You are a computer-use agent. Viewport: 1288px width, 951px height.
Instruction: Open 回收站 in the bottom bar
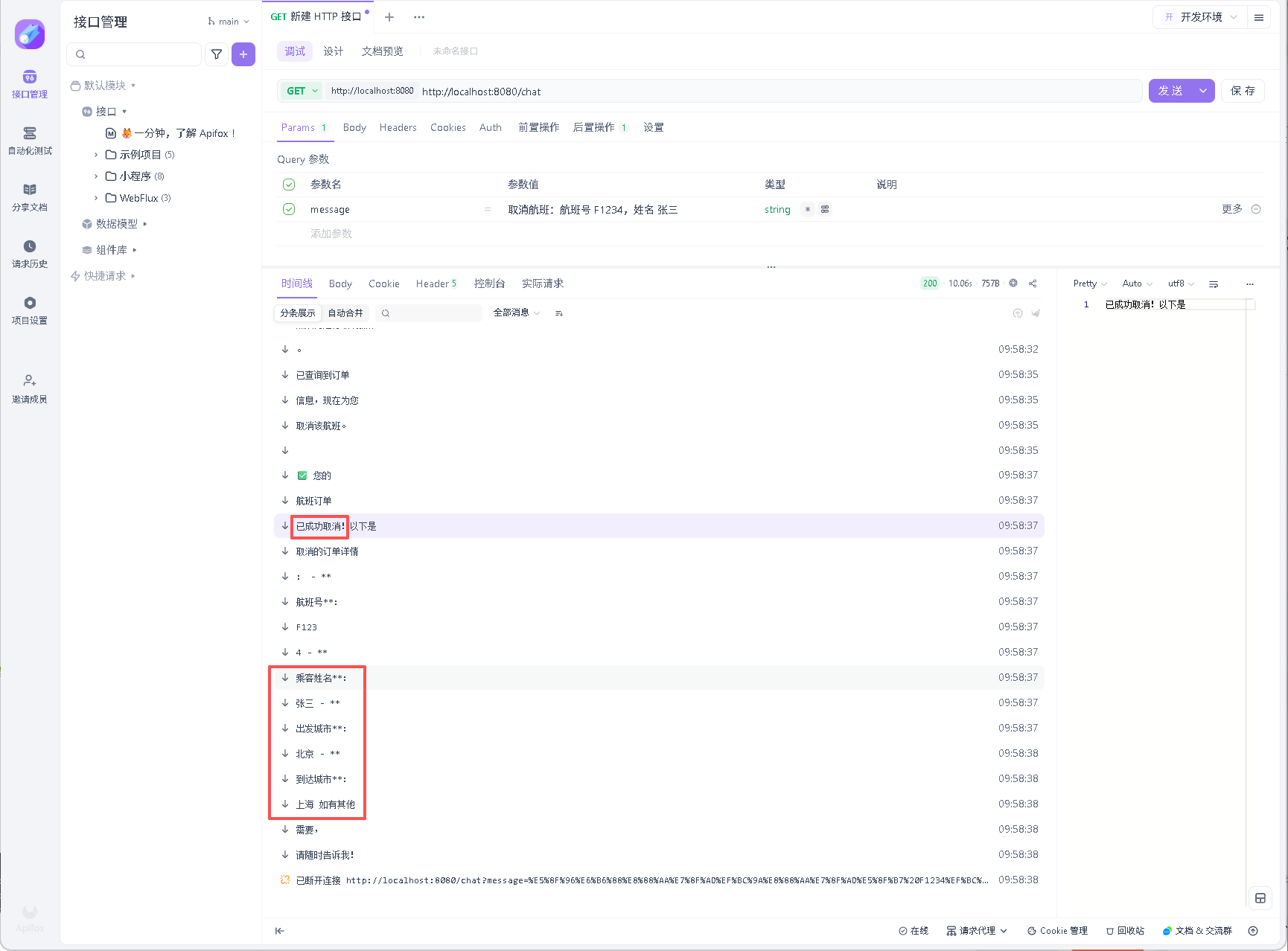click(1125, 931)
